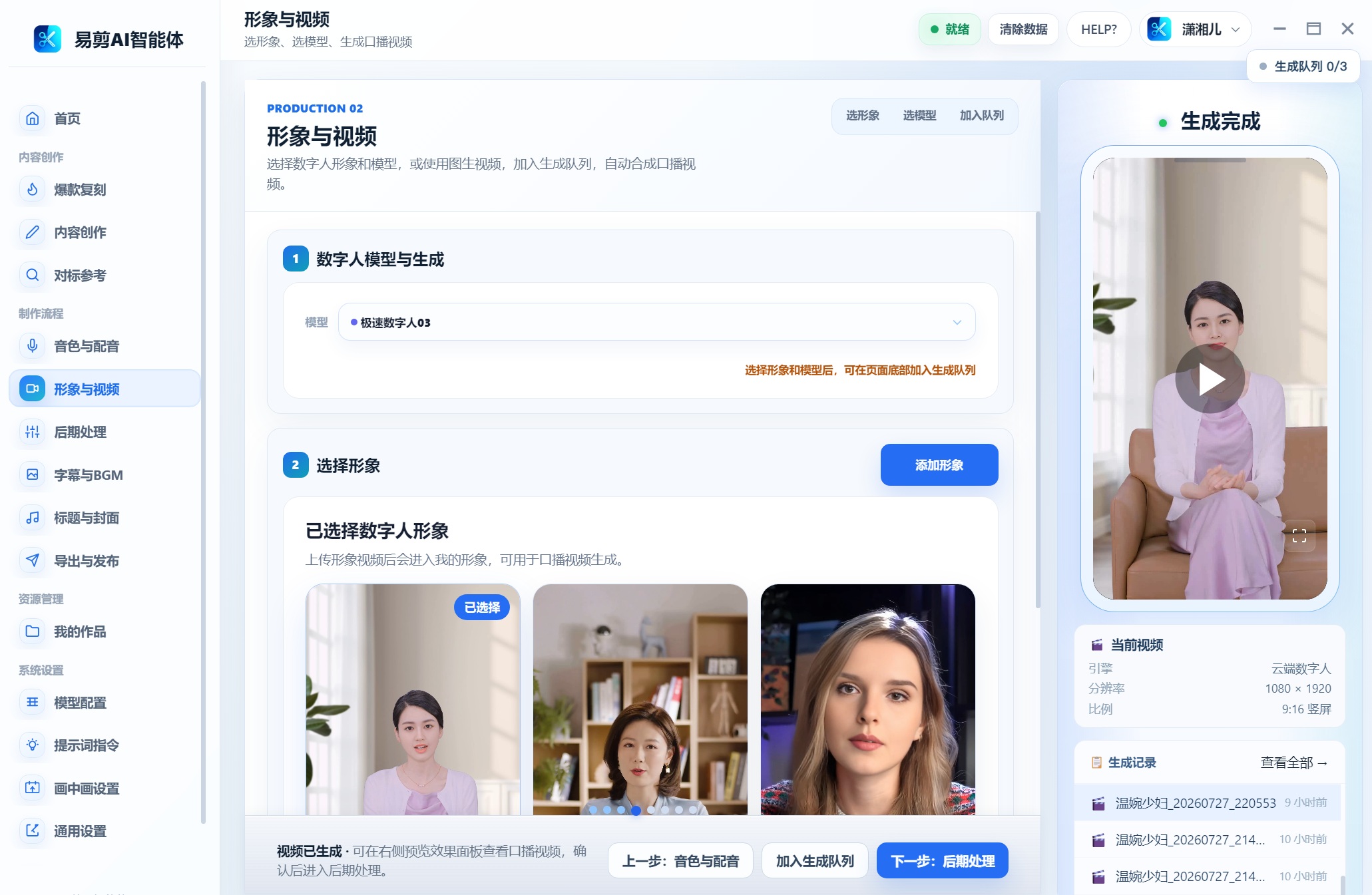The height and width of the screenshot is (895, 1372).
Task: Click the sidebar vertical scrollbar
Action: click(203, 452)
